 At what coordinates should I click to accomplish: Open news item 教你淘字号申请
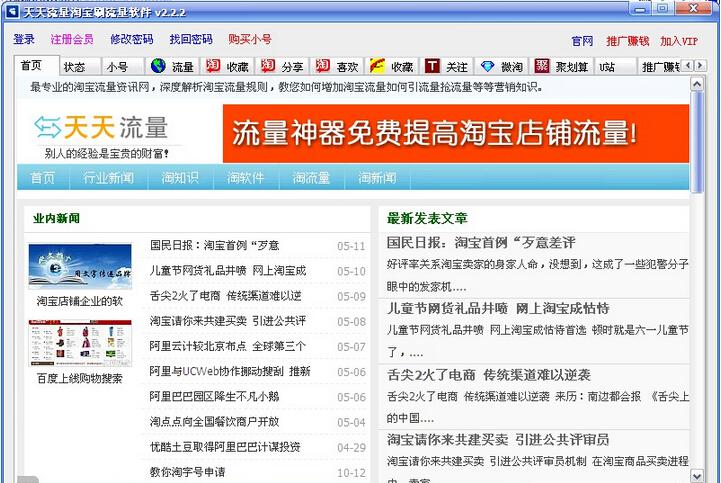pos(188,472)
